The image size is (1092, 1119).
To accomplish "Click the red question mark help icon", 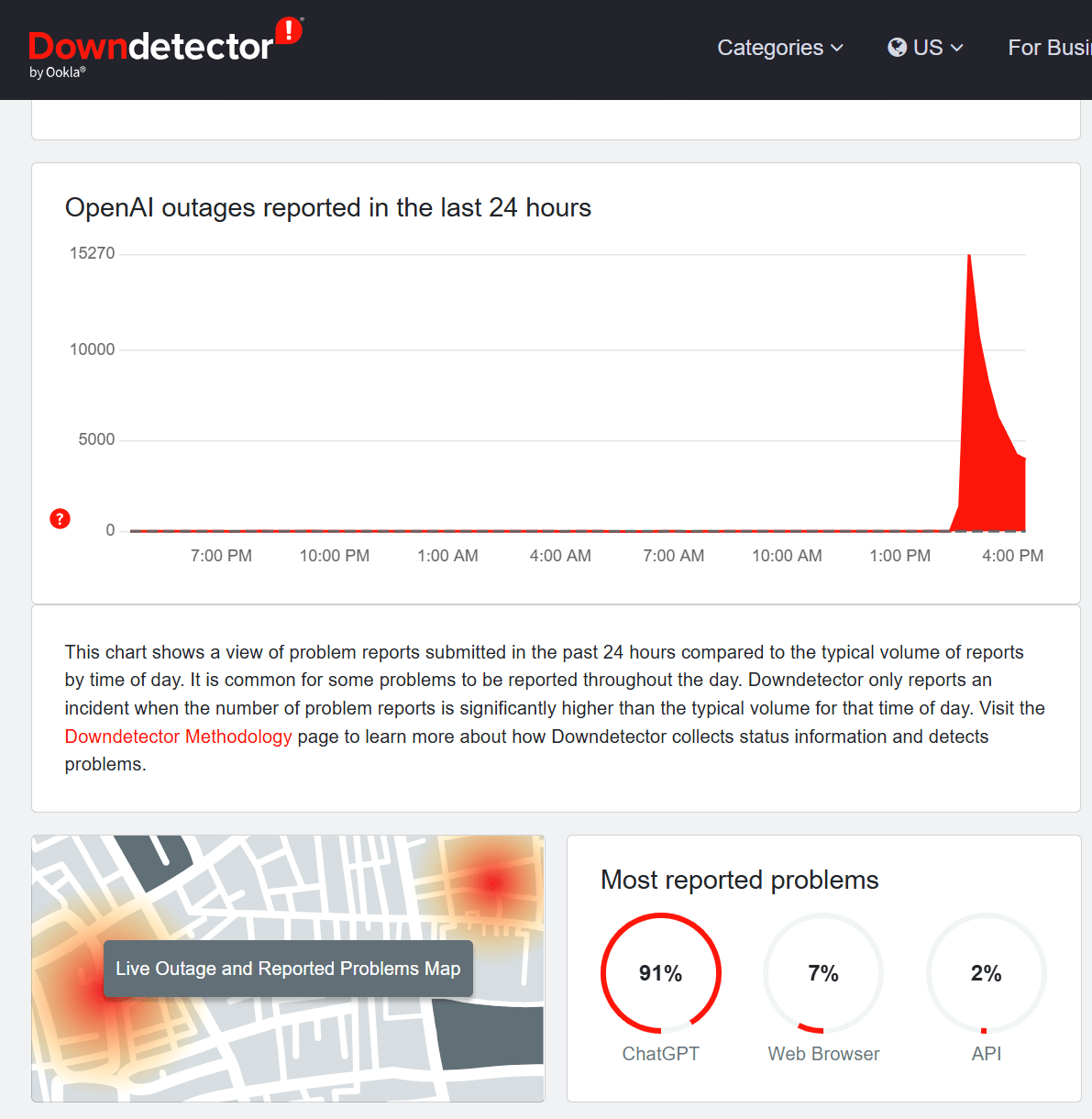I will [x=60, y=519].
